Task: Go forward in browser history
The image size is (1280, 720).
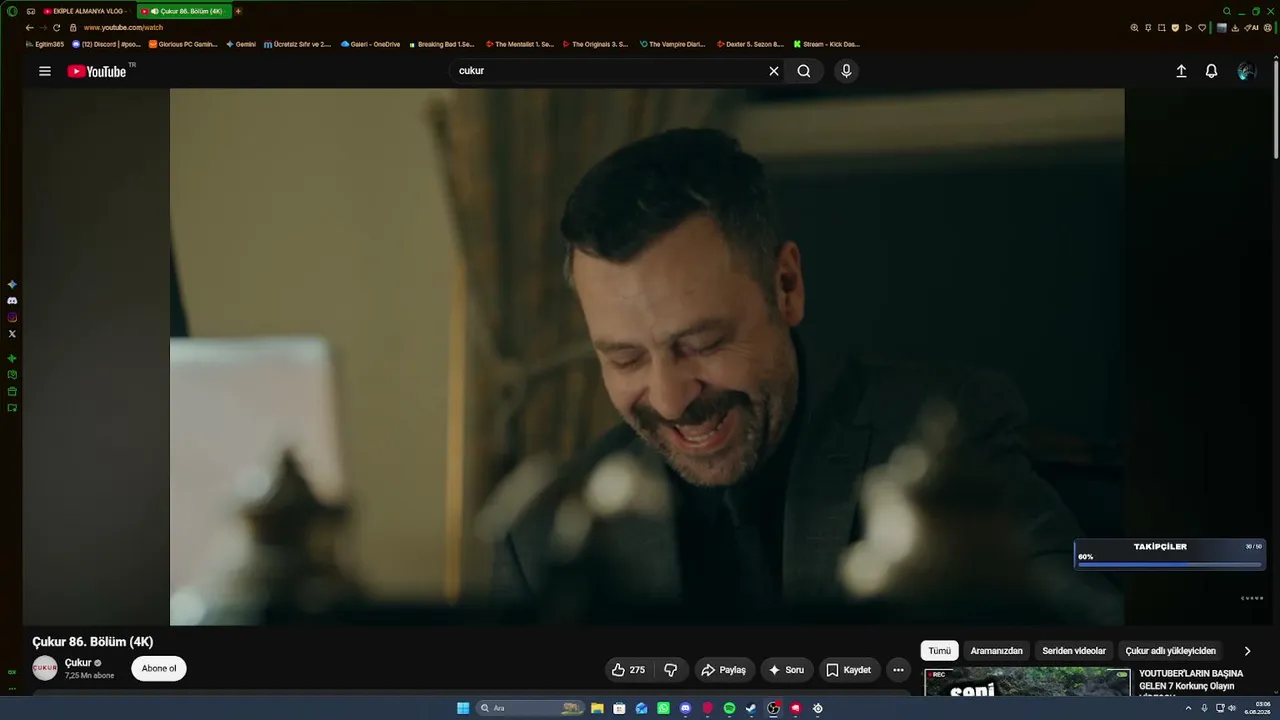Action: tap(43, 28)
